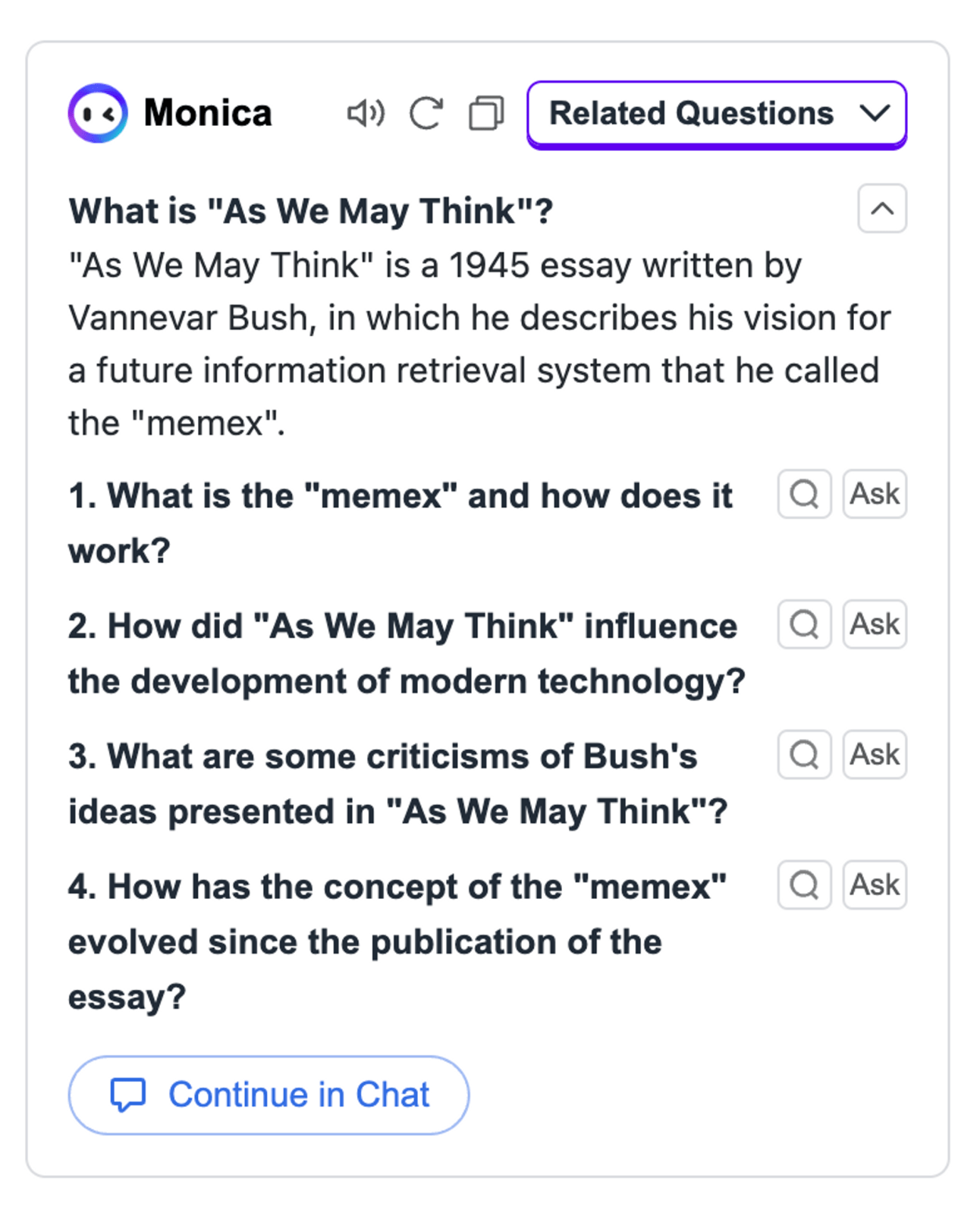The image size is (980, 1213).
Task: Ask how the essay influenced modern technology
Action: [874, 625]
